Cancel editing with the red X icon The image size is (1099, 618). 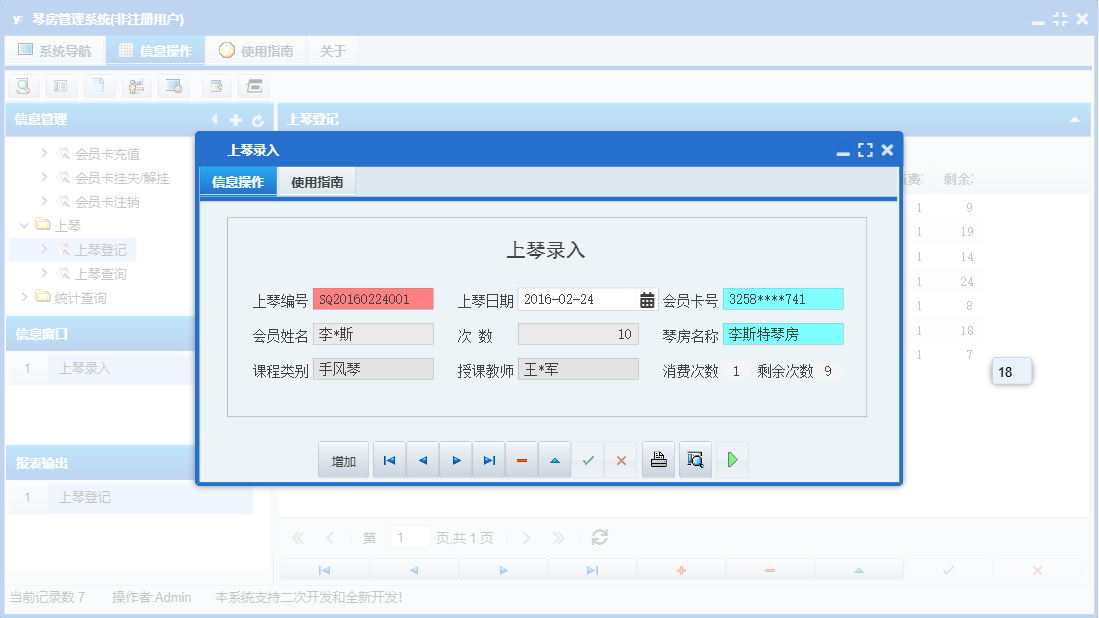point(621,459)
